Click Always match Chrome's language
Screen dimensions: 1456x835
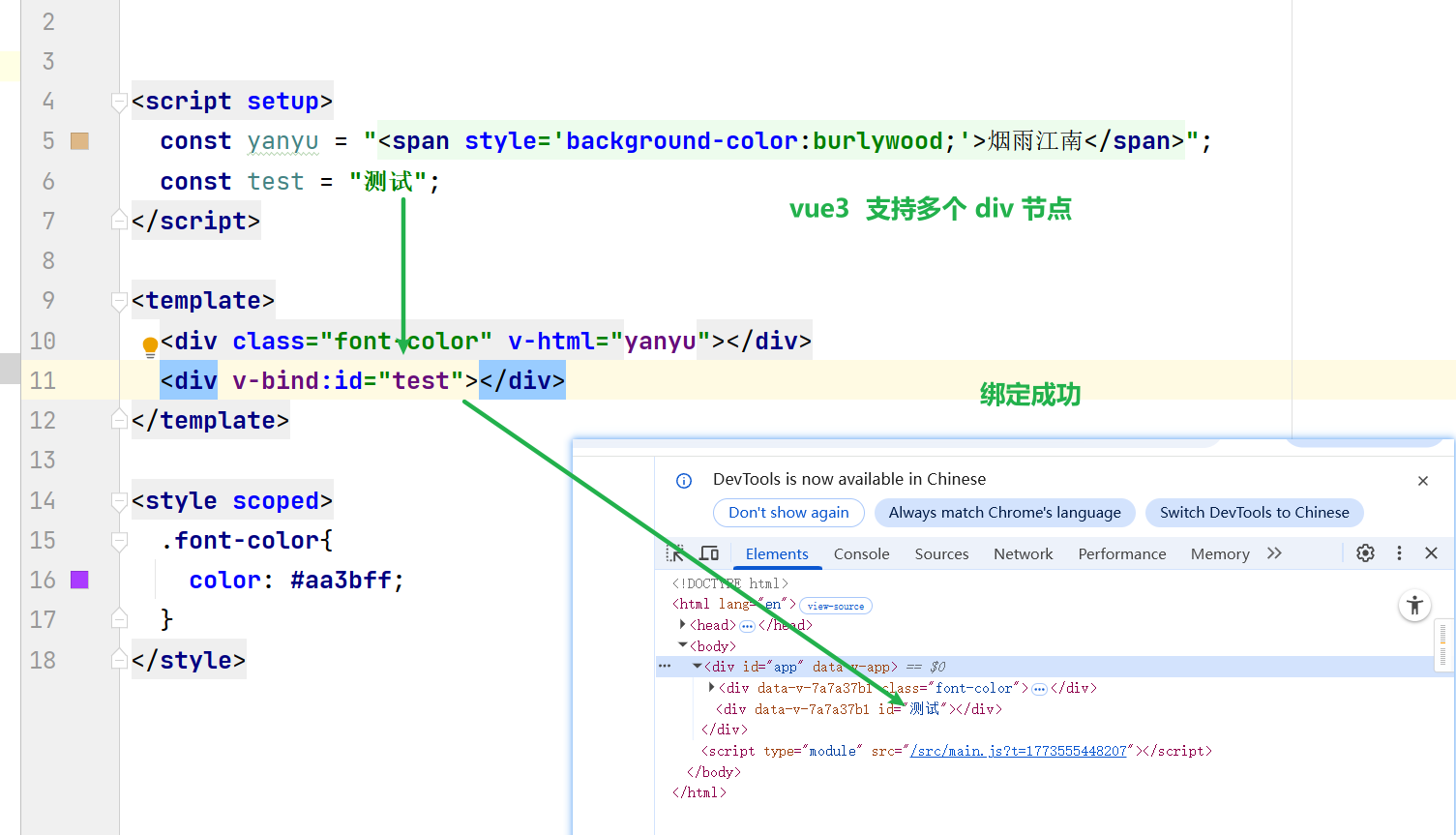click(1005, 513)
